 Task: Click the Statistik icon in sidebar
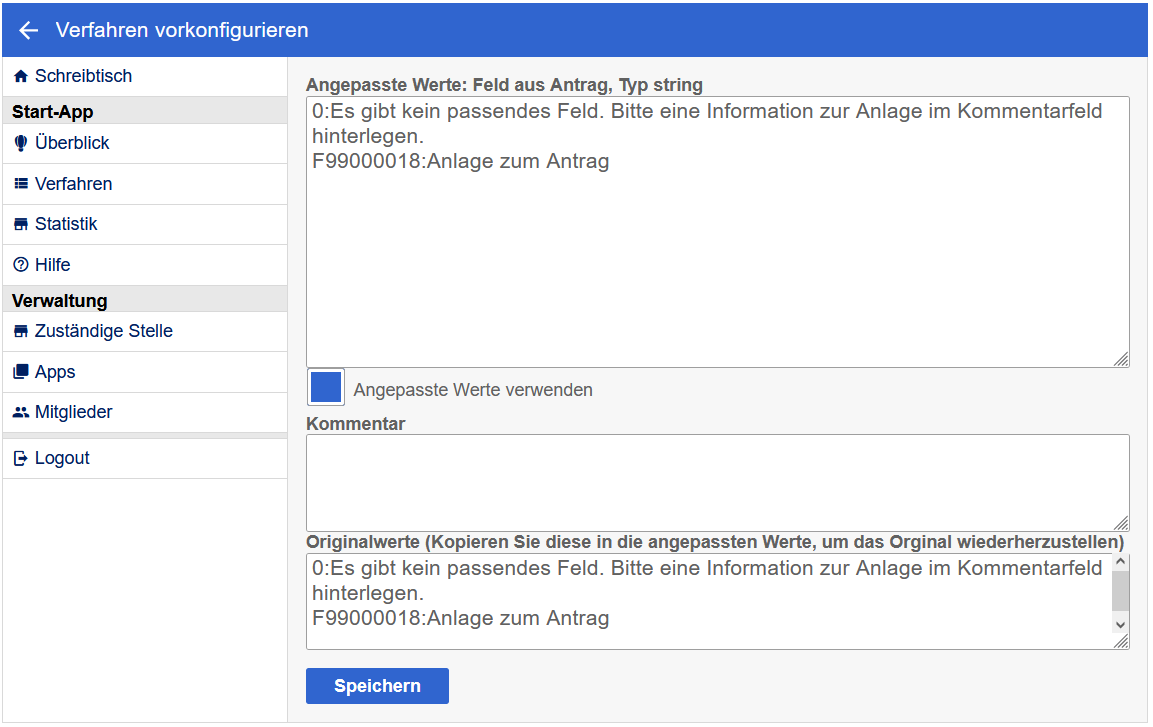point(21,225)
